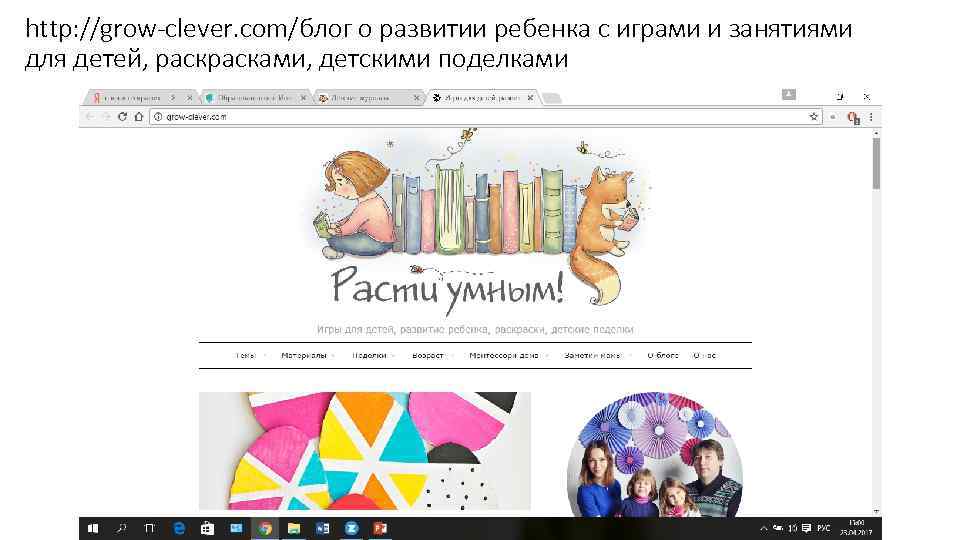Image resolution: width=960 pixels, height=540 pixels.
Task: Go back with the browser back arrow
Action: [90, 116]
